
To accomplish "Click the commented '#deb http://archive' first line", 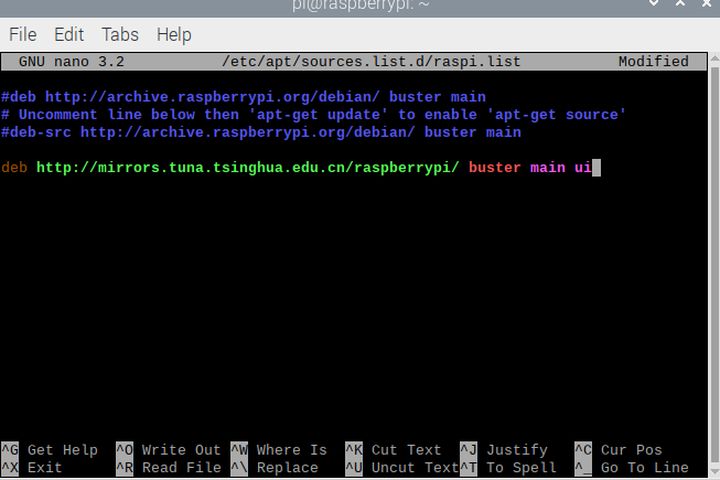I will (x=243, y=97).
